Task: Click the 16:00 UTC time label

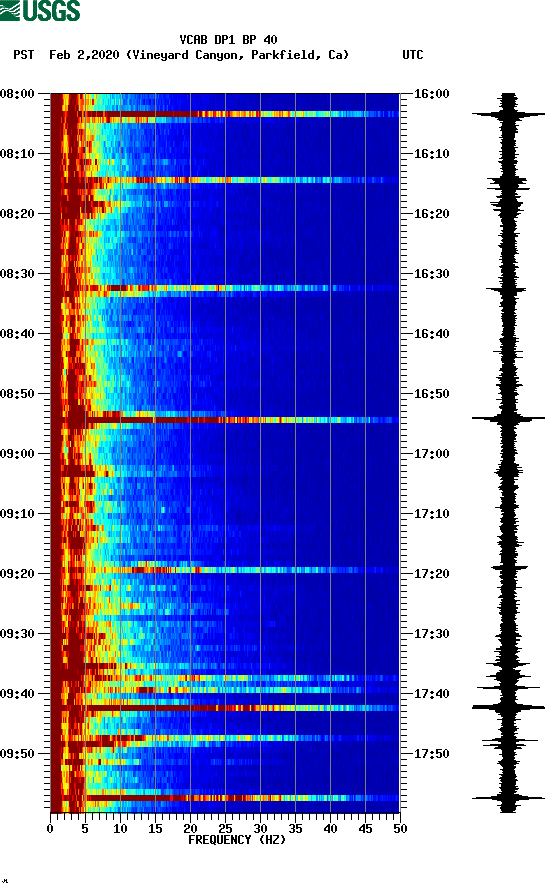Action: pos(431,94)
